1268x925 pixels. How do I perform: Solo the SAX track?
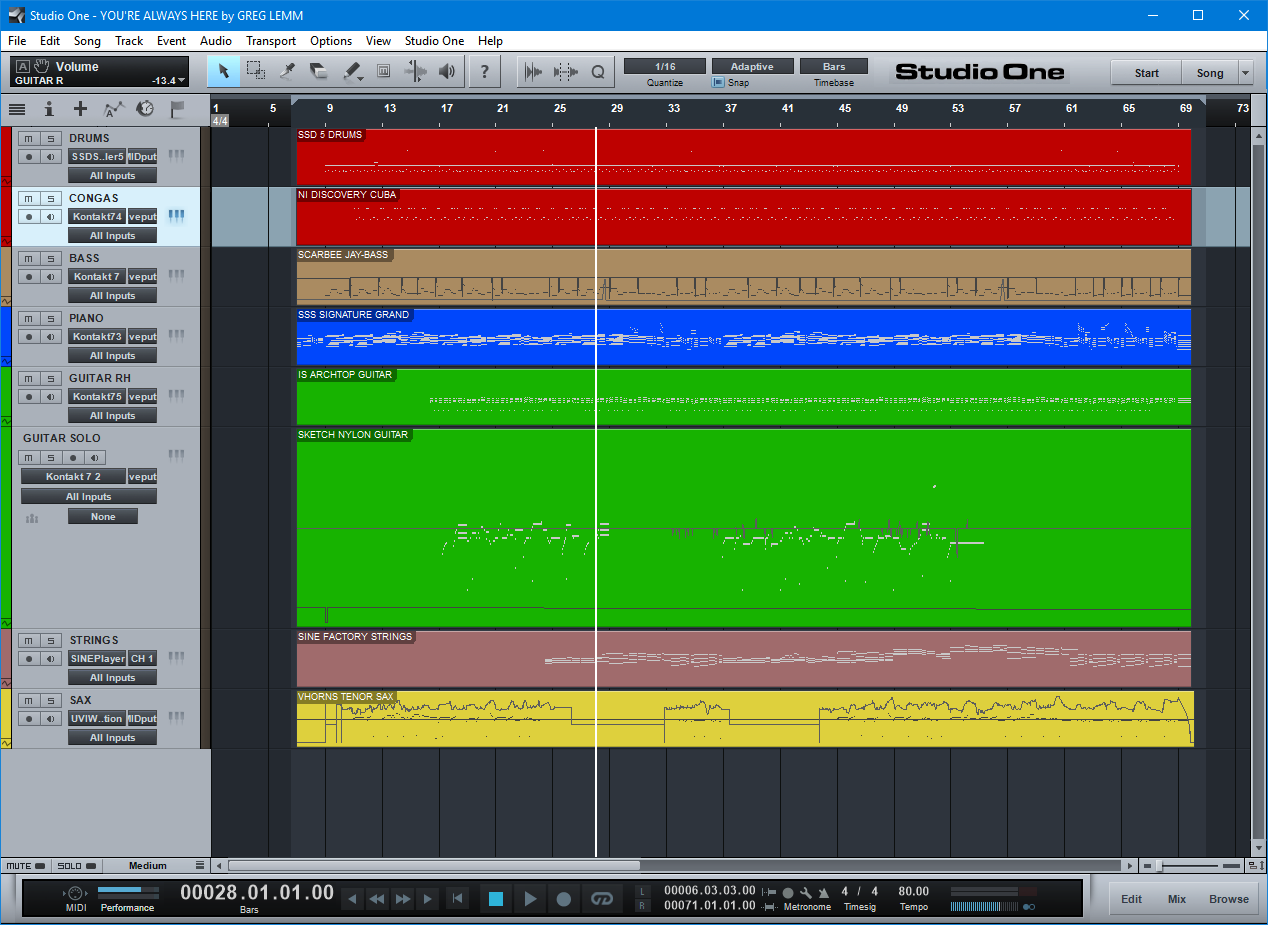pyautogui.click(x=51, y=700)
